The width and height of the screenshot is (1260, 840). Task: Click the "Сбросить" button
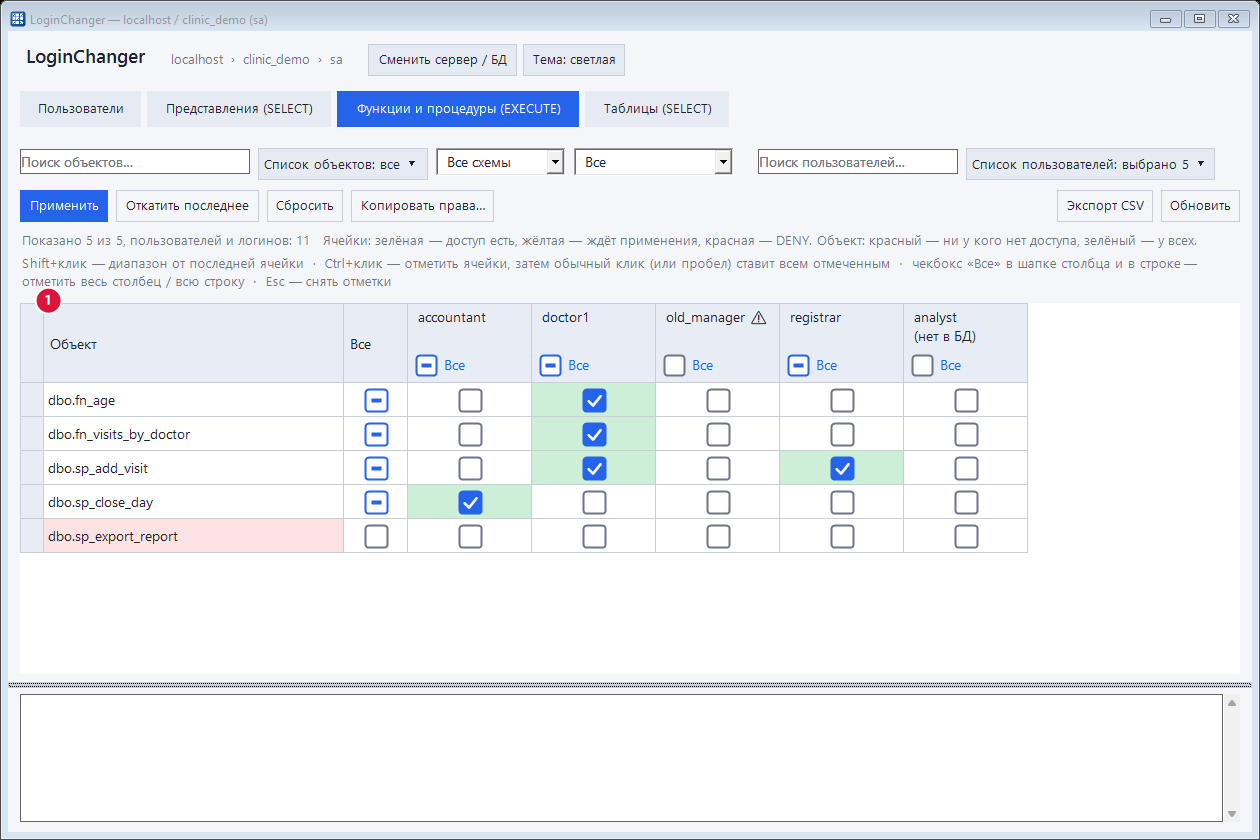305,206
